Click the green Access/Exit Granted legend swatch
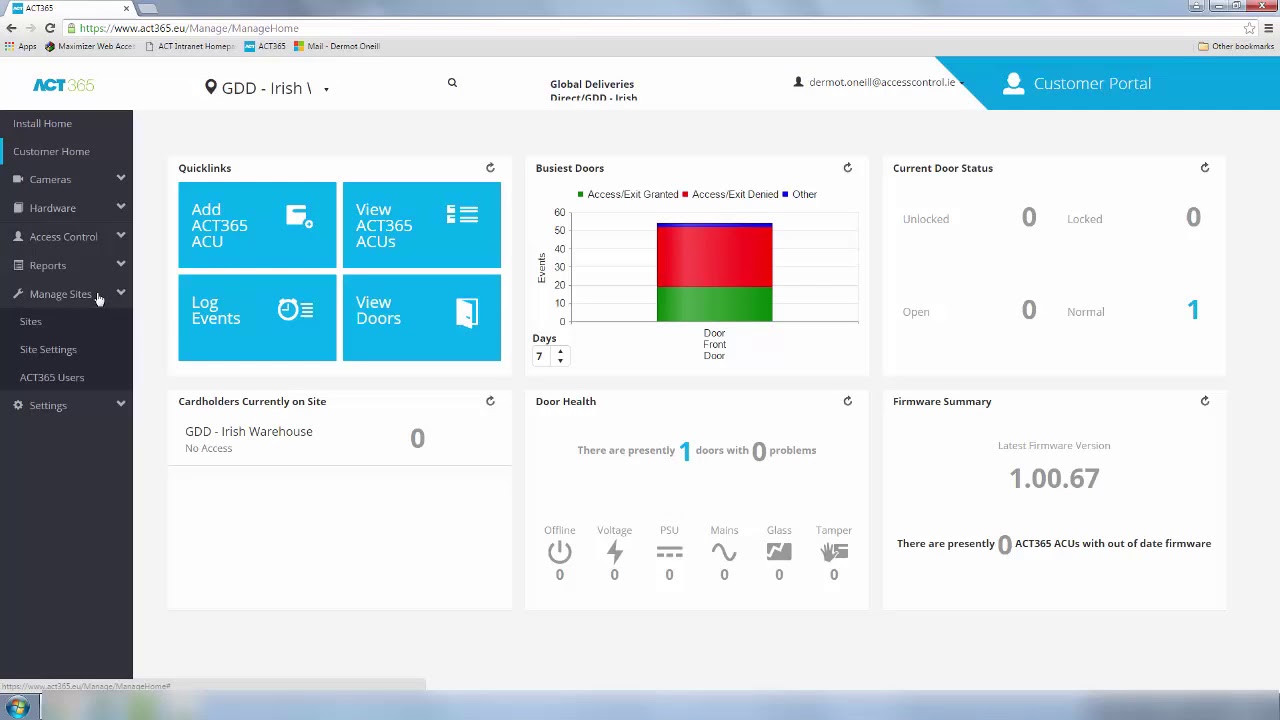The image size is (1280, 720). point(580,194)
